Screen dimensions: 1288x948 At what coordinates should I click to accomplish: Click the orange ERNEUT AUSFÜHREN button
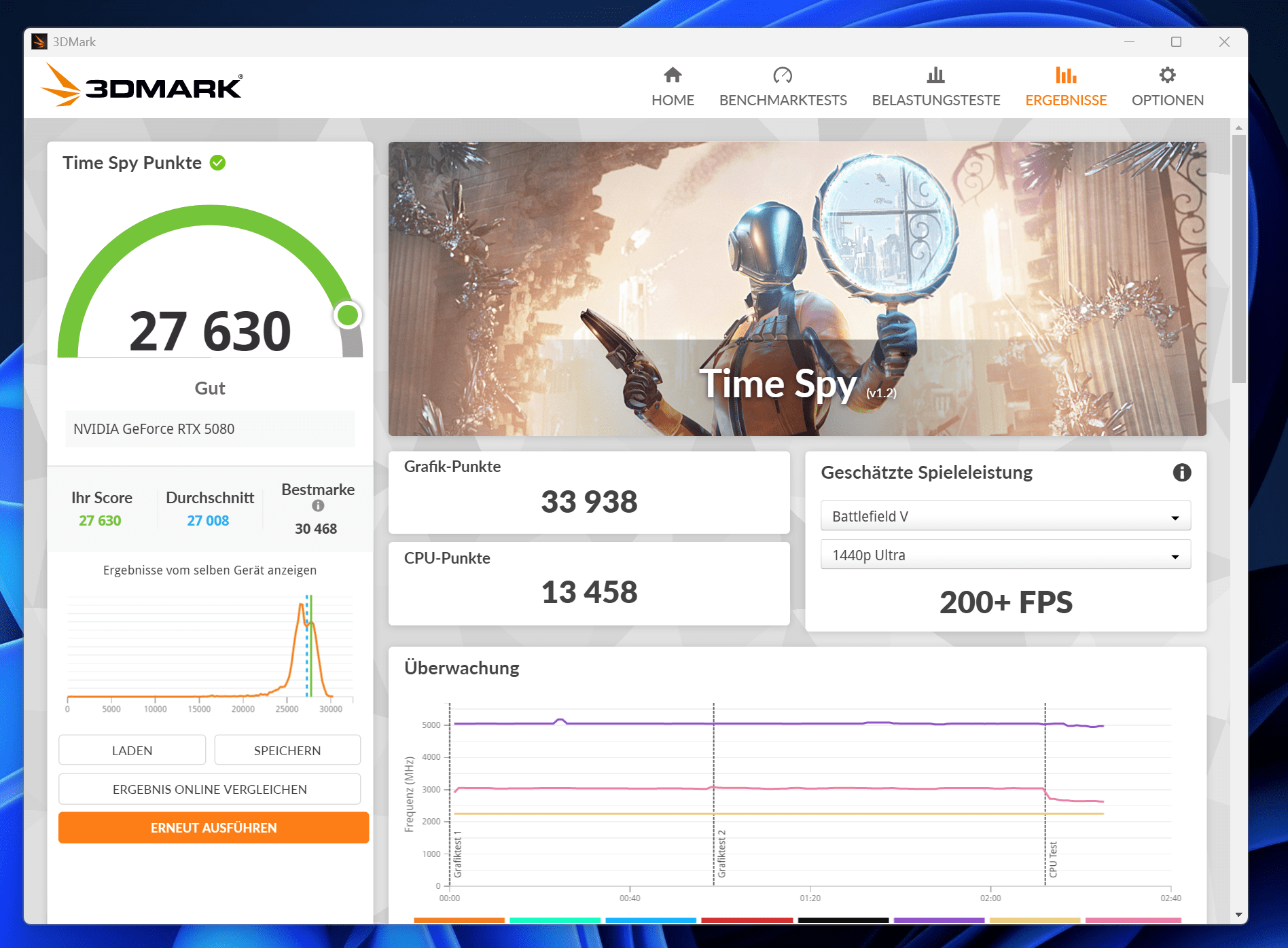[213, 828]
